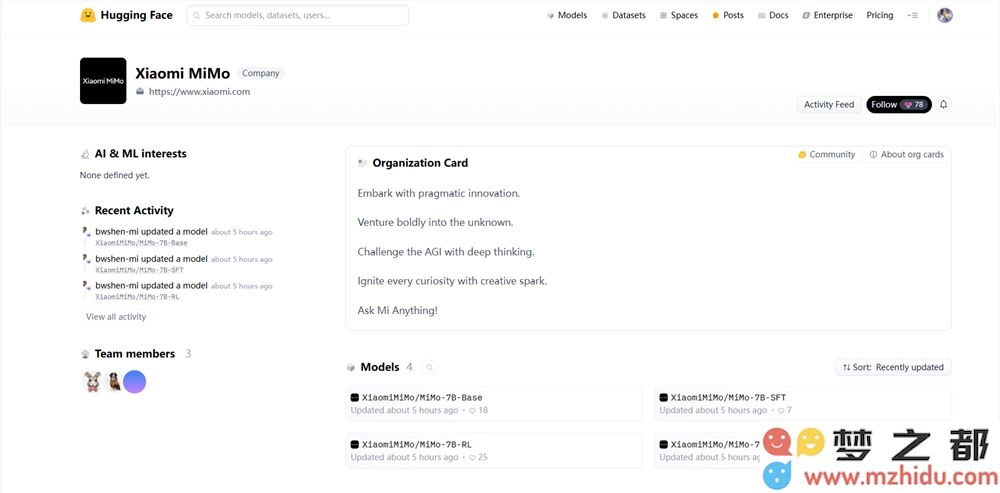Open the Enterprise navigation tab
Screen dimensions: 1000x493
pyautogui.click(x=827, y=15)
